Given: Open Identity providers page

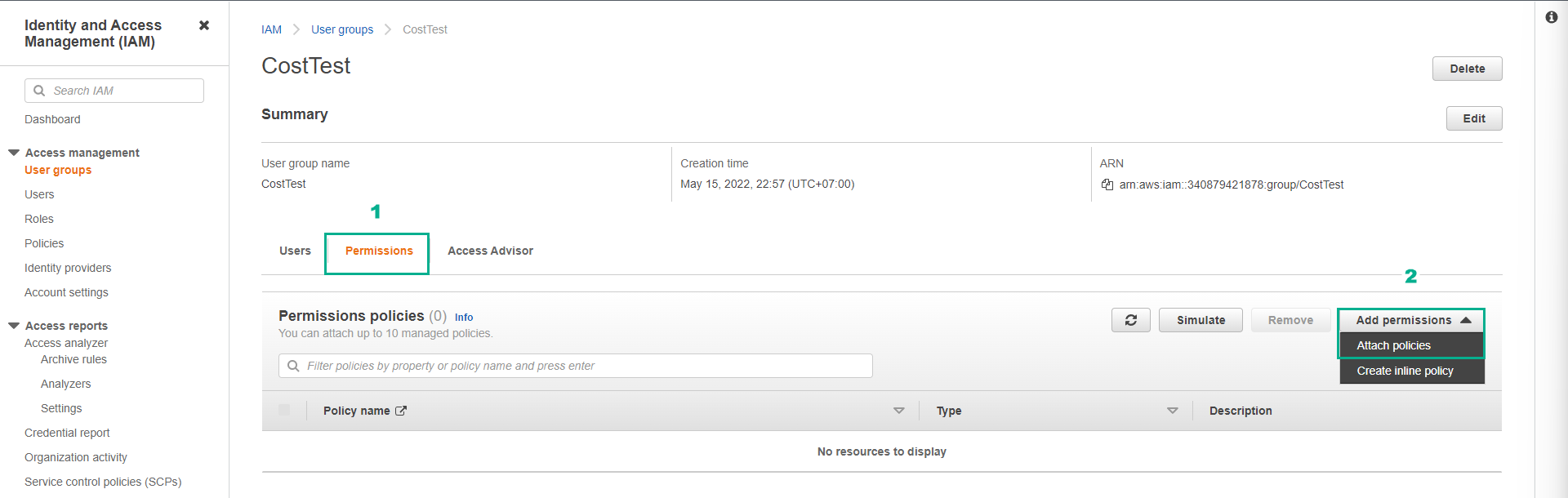Looking at the screenshot, I should [68, 268].
